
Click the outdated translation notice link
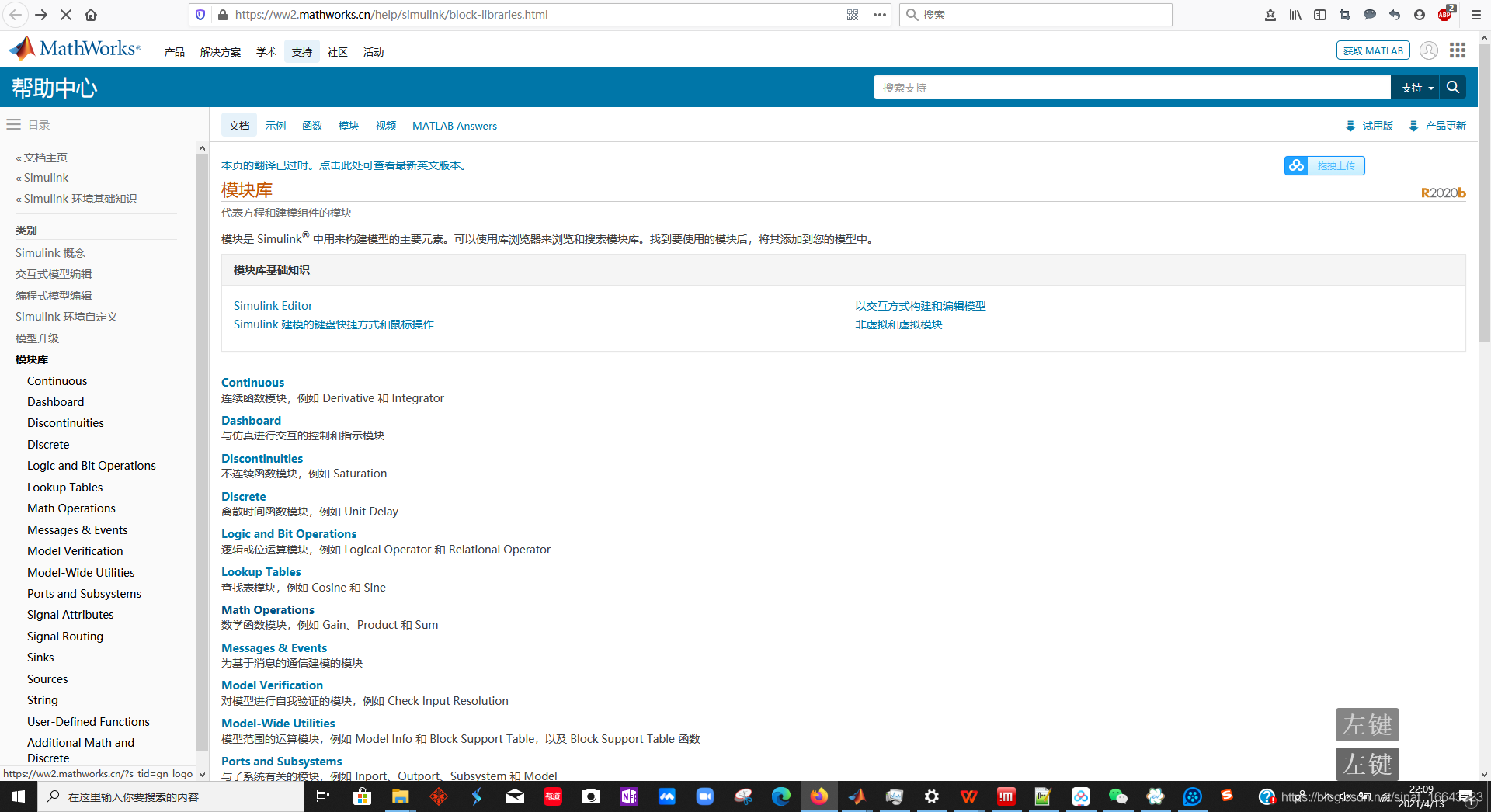346,165
